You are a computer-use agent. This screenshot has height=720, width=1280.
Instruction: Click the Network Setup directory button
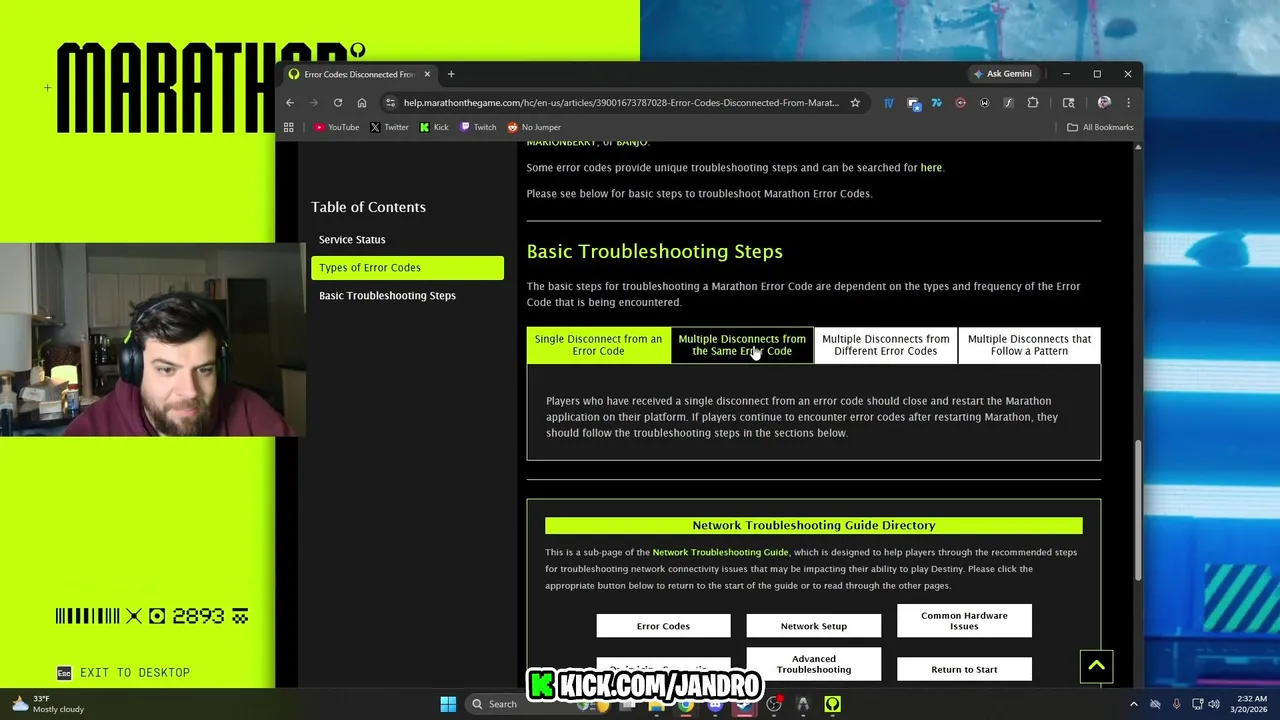(x=813, y=626)
